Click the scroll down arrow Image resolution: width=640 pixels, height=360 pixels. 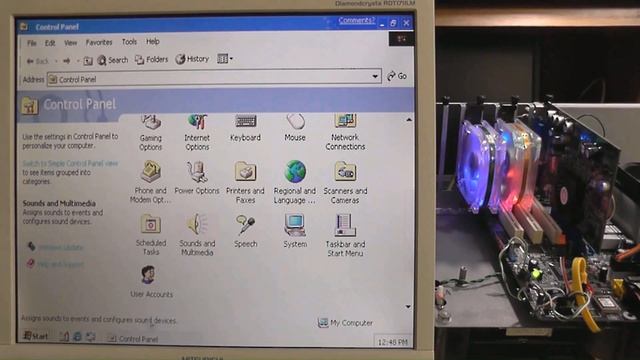[x=408, y=307]
